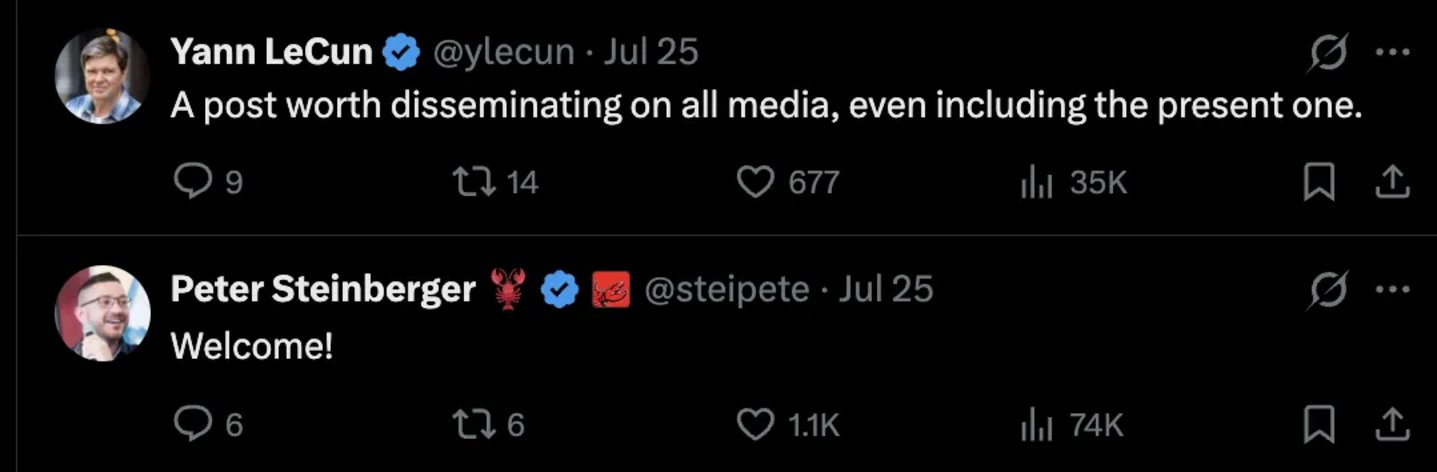
Task: Bookmark Yann LeCun's post
Action: pos(1320,182)
